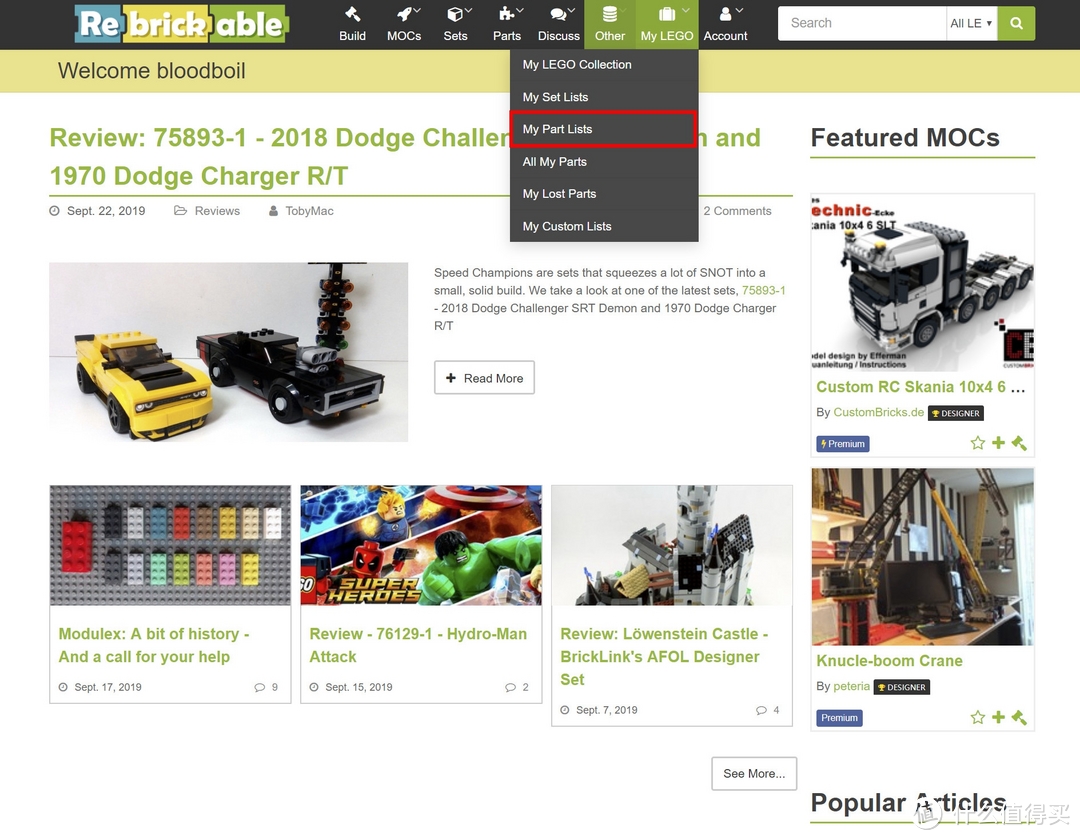Star the Knucle-boom Crane MOC
The width and height of the screenshot is (1080, 840).
click(x=977, y=717)
